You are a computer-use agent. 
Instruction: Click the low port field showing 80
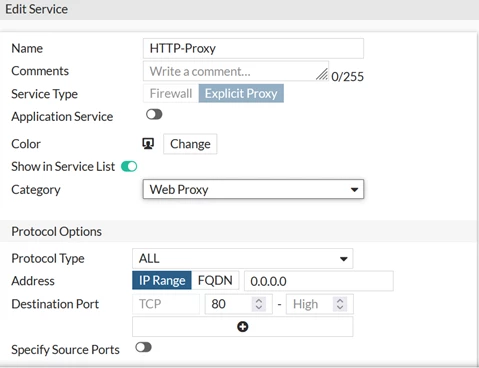click(x=239, y=304)
